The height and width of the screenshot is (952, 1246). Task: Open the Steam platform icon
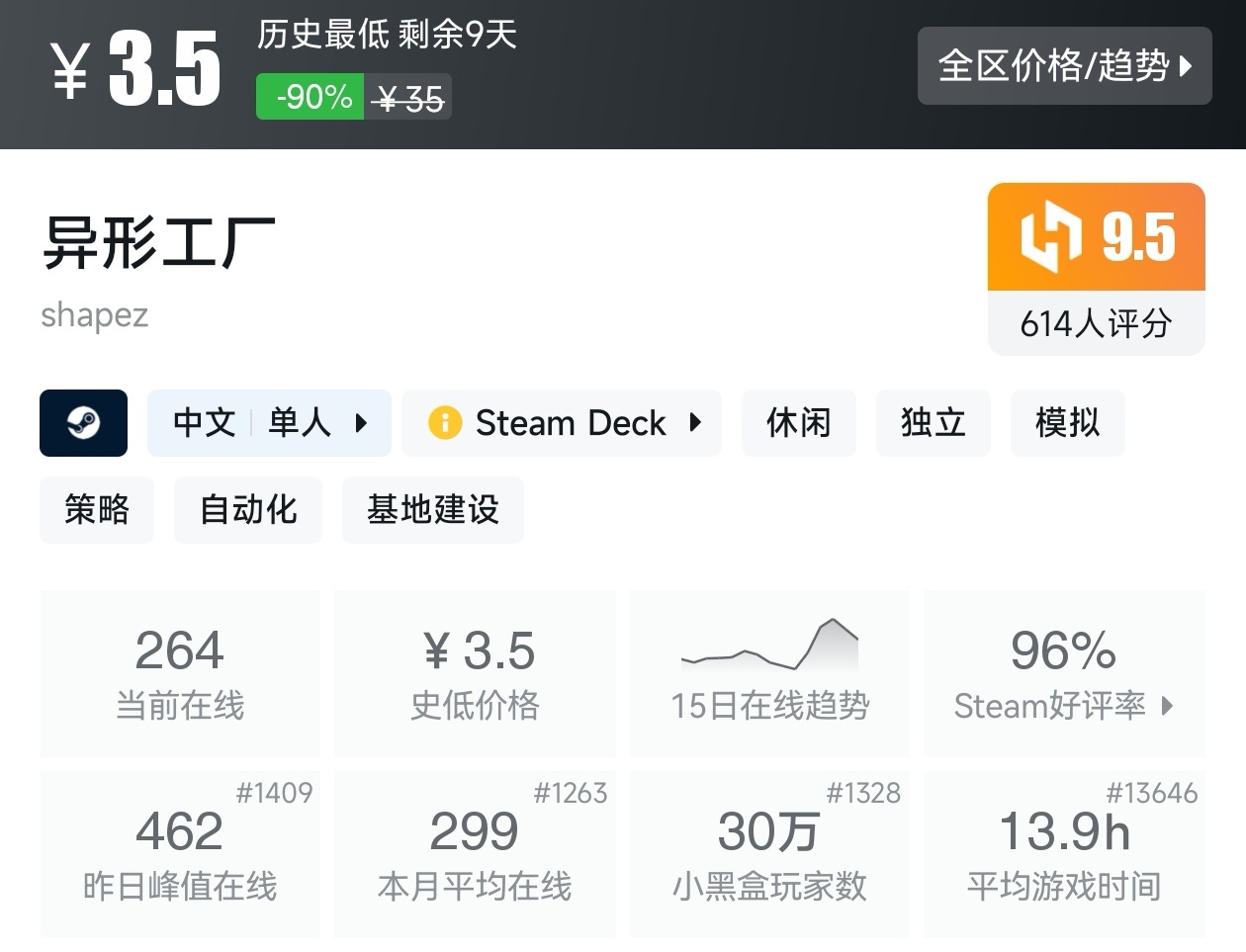[83, 423]
